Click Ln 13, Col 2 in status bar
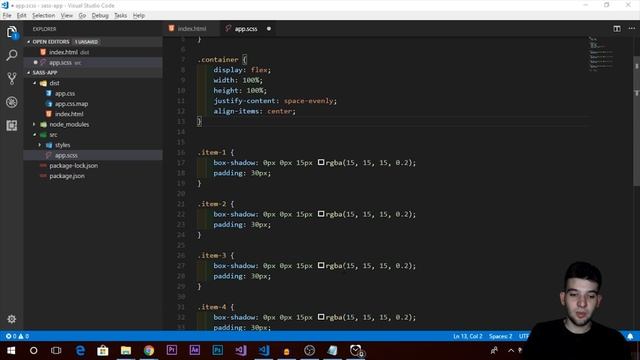Image resolution: width=640 pixels, height=360 pixels. tap(467, 336)
